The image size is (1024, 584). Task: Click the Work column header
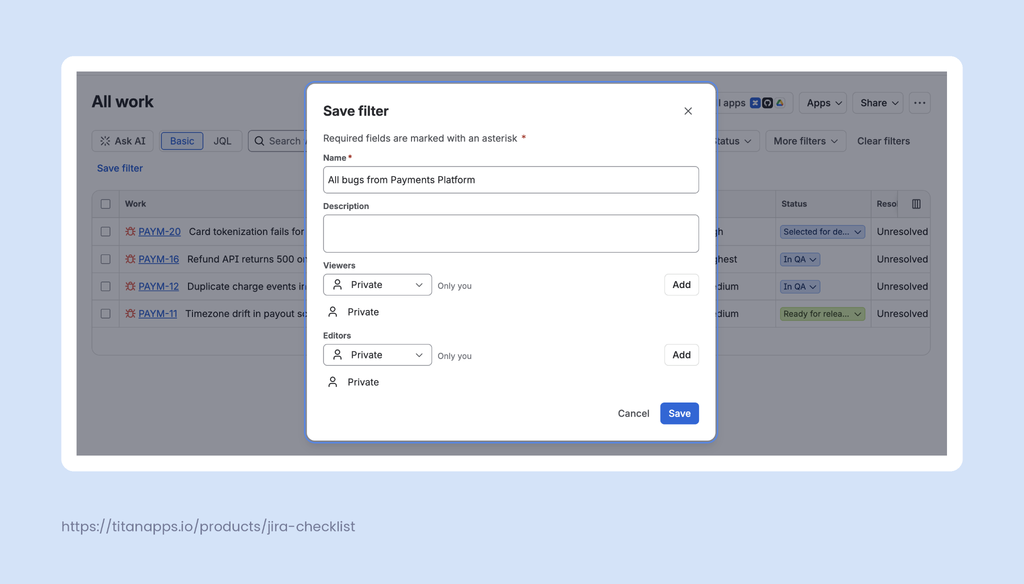[136, 204]
